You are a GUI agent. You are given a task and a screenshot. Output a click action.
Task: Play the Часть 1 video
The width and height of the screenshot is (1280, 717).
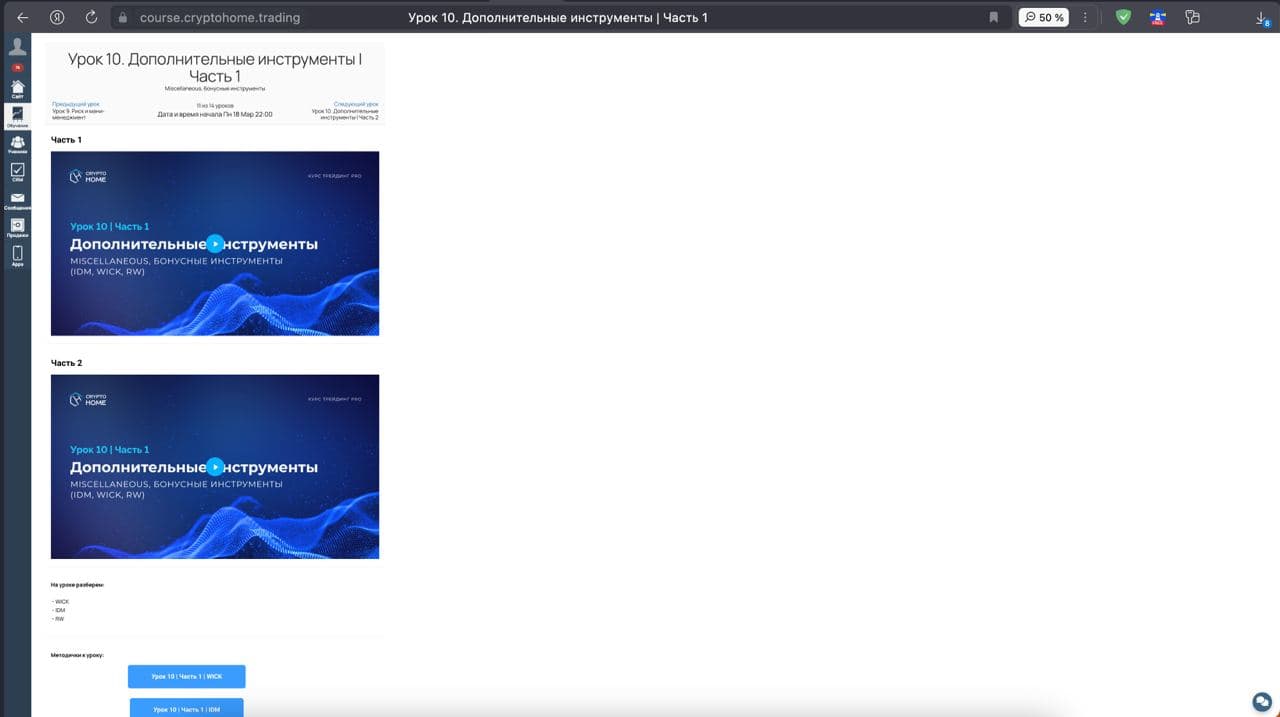click(215, 243)
